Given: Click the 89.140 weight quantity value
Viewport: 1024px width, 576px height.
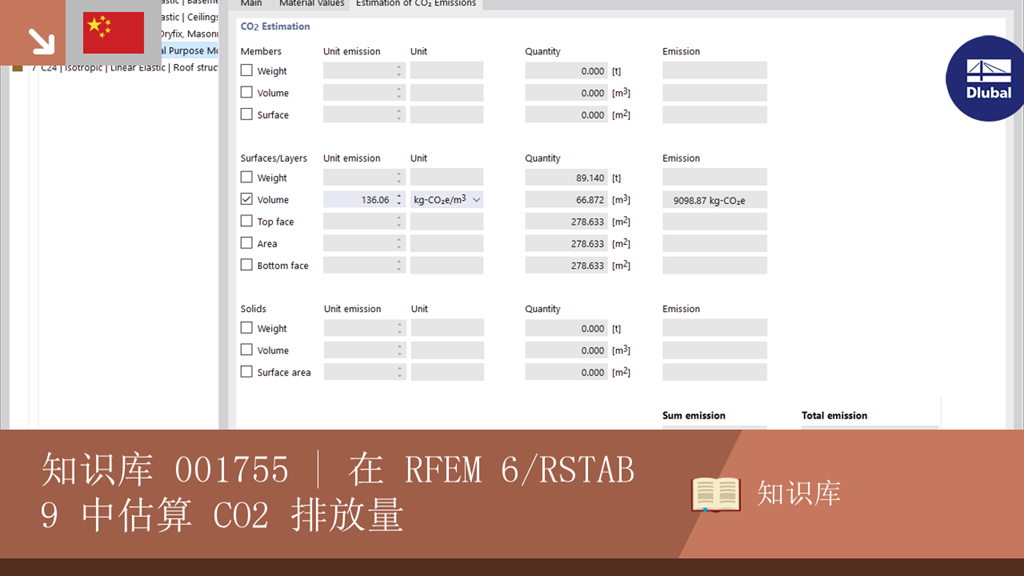Looking at the screenshot, I should click(566, 178).
